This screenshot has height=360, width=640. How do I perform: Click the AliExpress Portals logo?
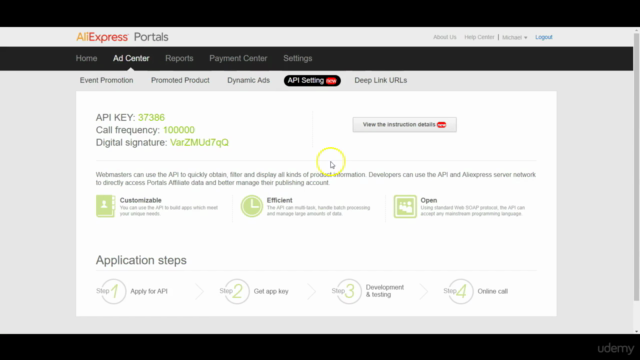click(122, 37)
